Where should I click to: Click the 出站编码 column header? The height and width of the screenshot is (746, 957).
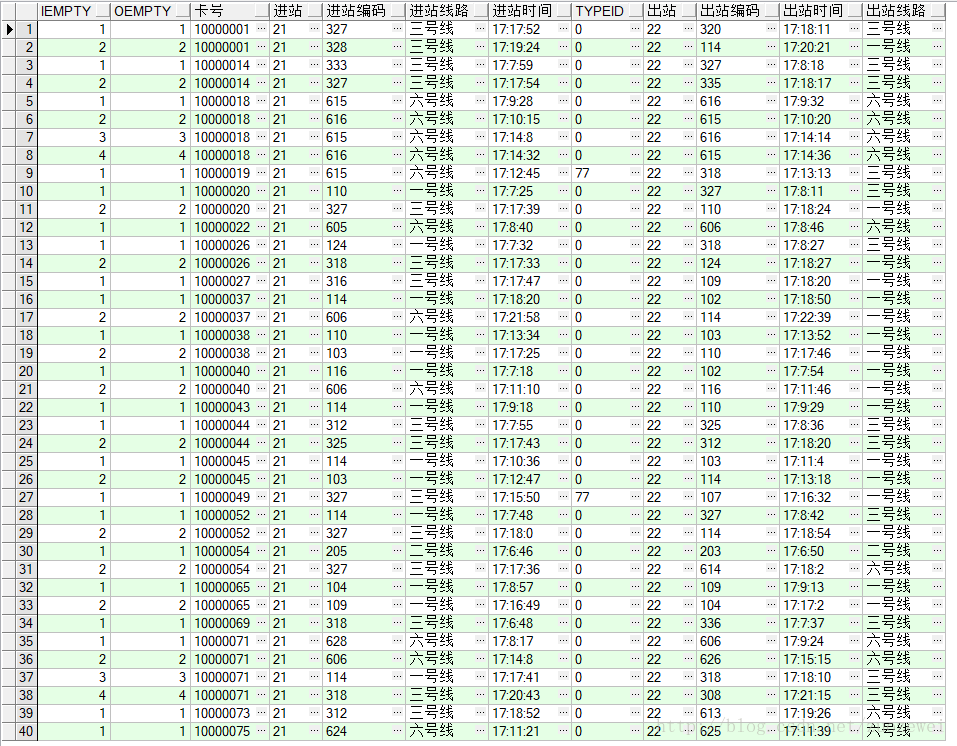[737, 11]
